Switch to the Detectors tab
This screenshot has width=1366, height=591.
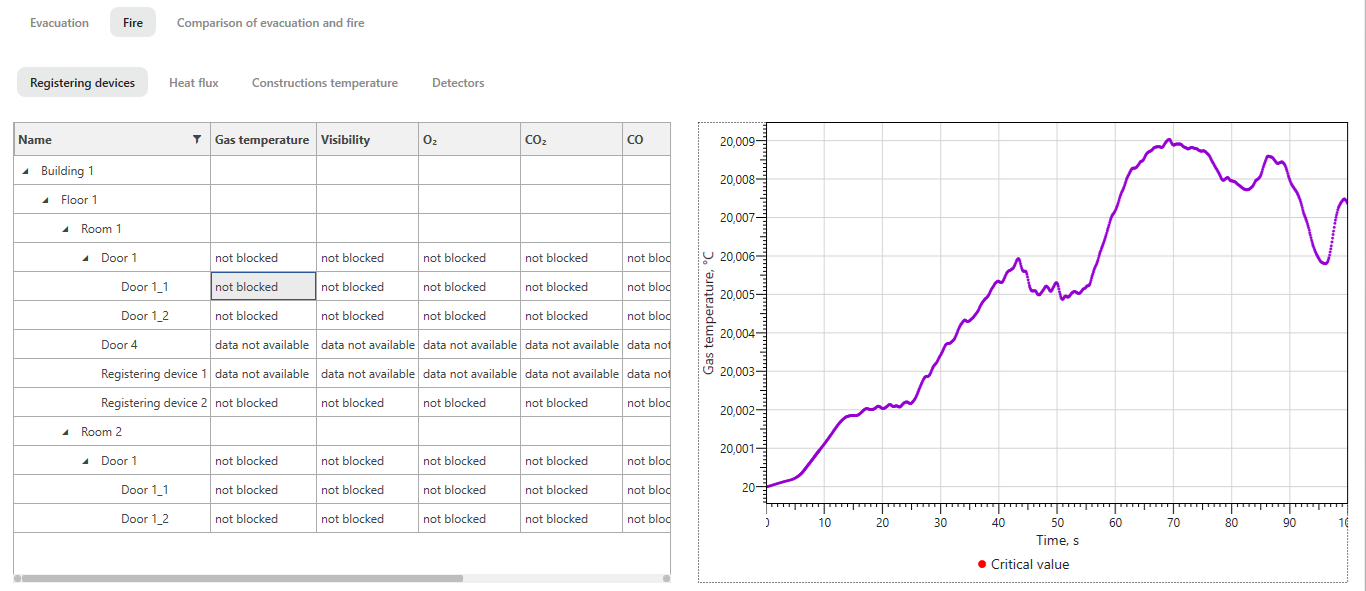click(x=458, y=82)
